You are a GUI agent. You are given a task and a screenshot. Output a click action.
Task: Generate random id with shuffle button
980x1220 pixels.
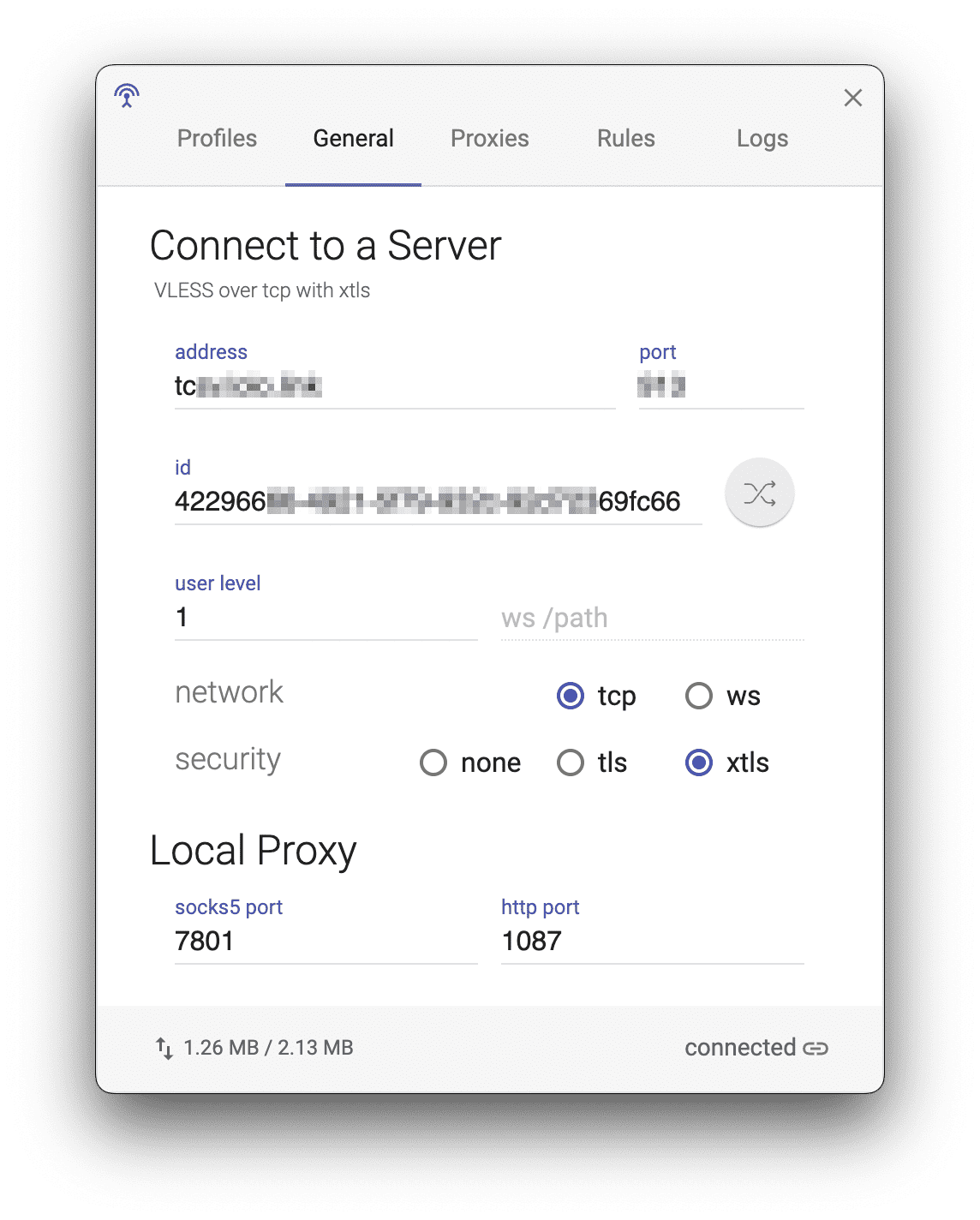point(760,493)
